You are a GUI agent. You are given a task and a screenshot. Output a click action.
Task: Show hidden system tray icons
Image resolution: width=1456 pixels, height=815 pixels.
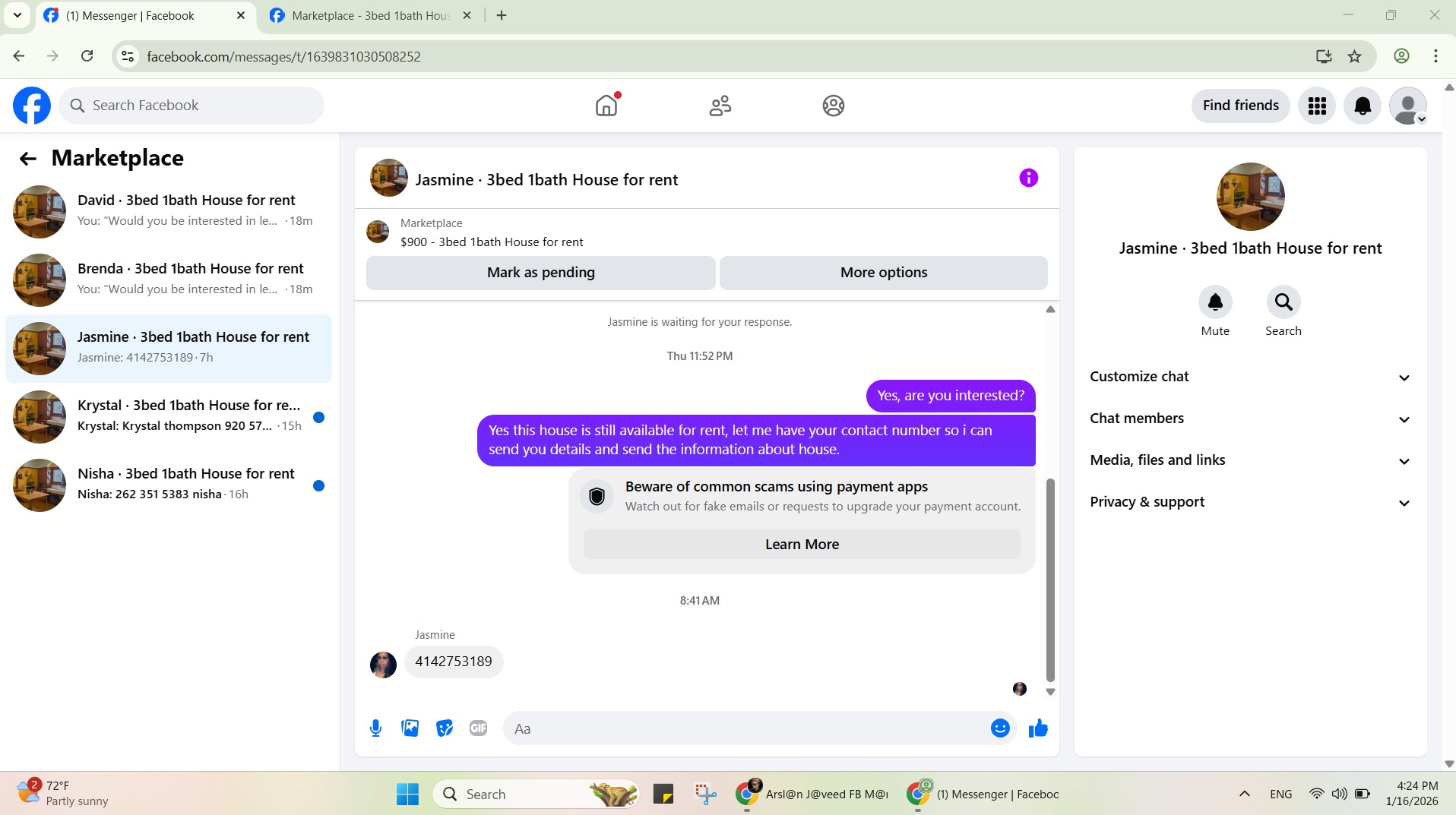[x=1244, y=794]
